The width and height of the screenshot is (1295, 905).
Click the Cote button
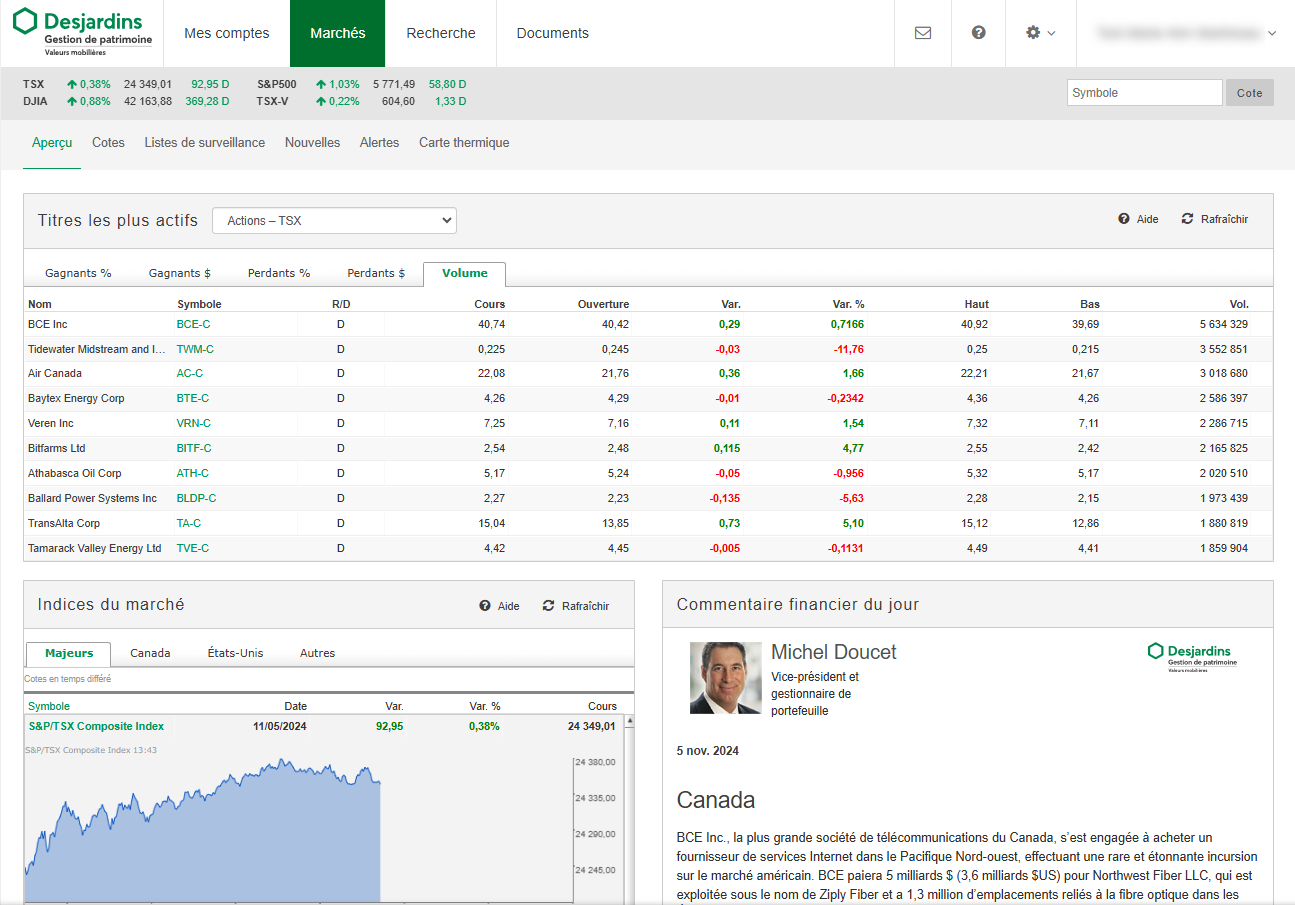[1250, 93]
